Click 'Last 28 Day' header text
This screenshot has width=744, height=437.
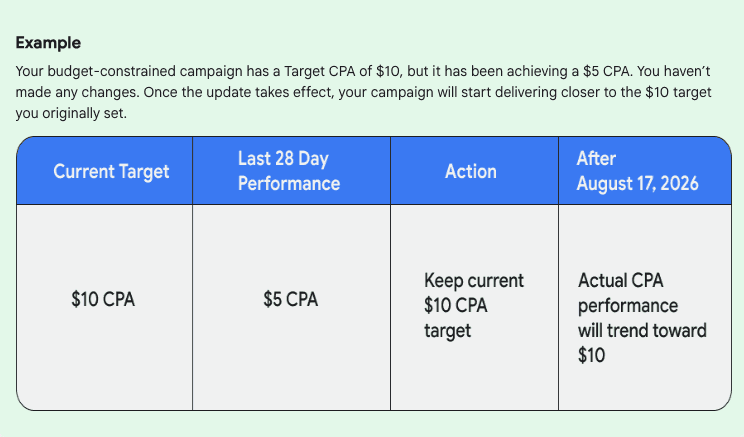[x=283, y=158]
